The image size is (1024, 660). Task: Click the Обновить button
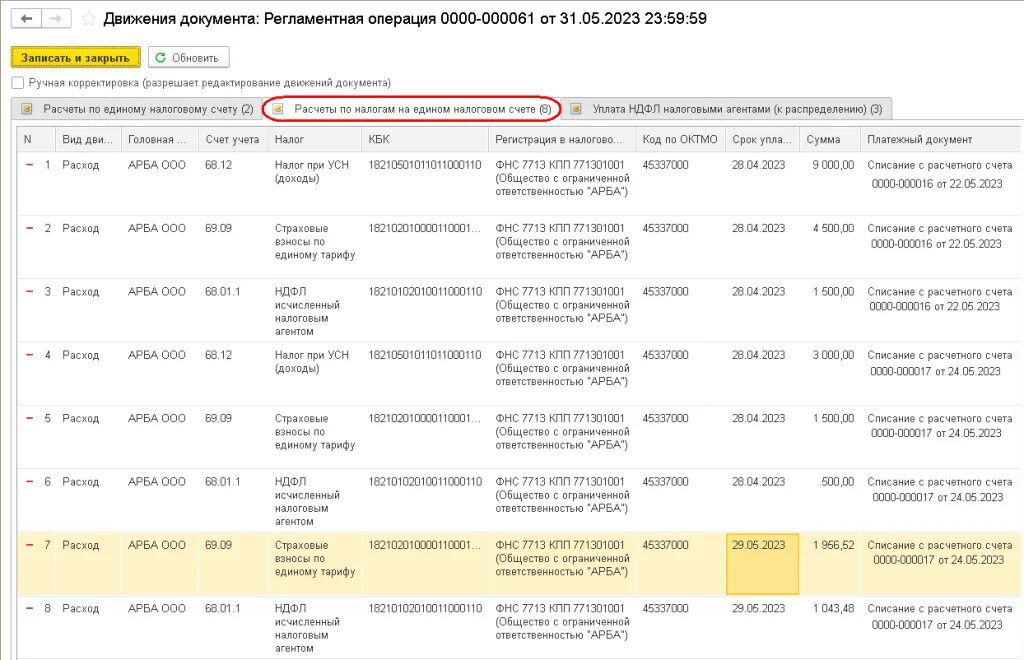point(188,57)
